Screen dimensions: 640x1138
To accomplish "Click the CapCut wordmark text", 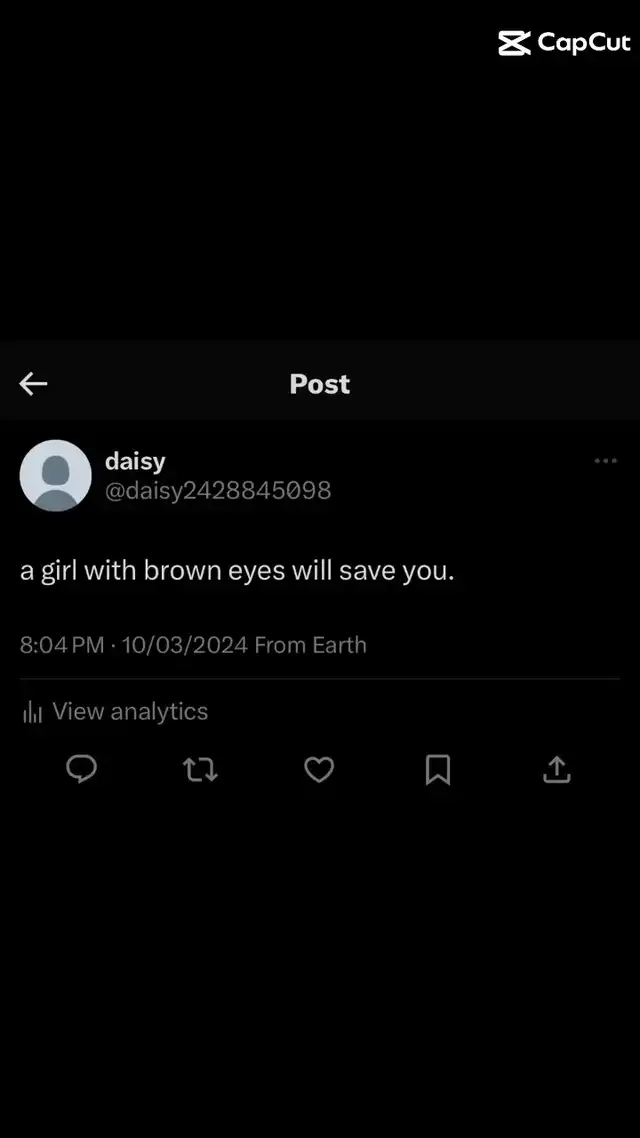I will click(x=584, y=44).
